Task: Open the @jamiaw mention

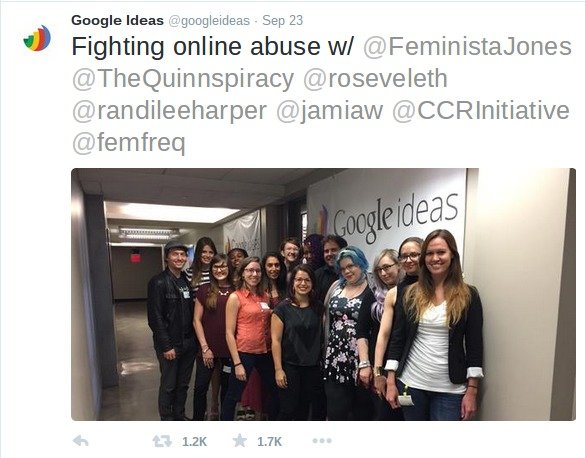Action: [329, 111]
